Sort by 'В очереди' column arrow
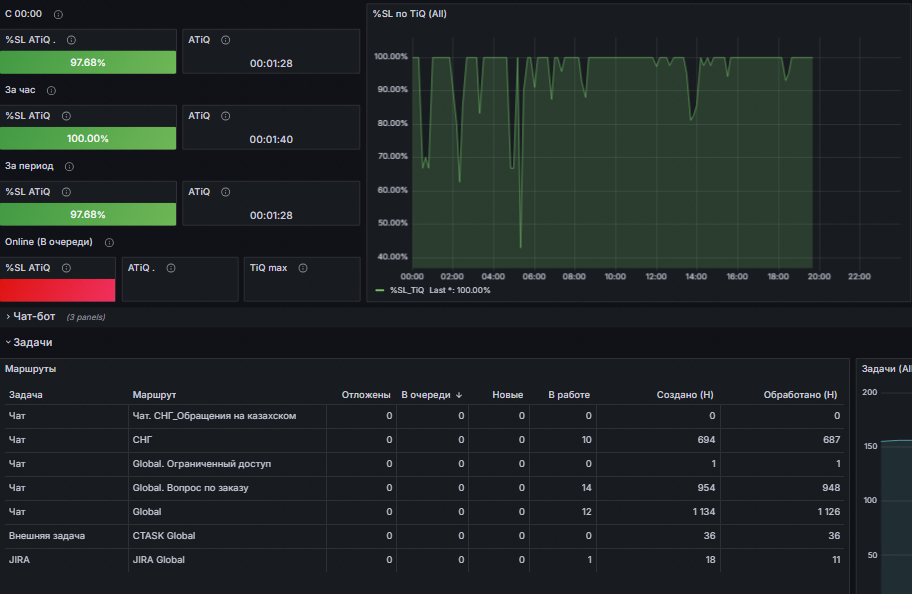 point(459,394)
